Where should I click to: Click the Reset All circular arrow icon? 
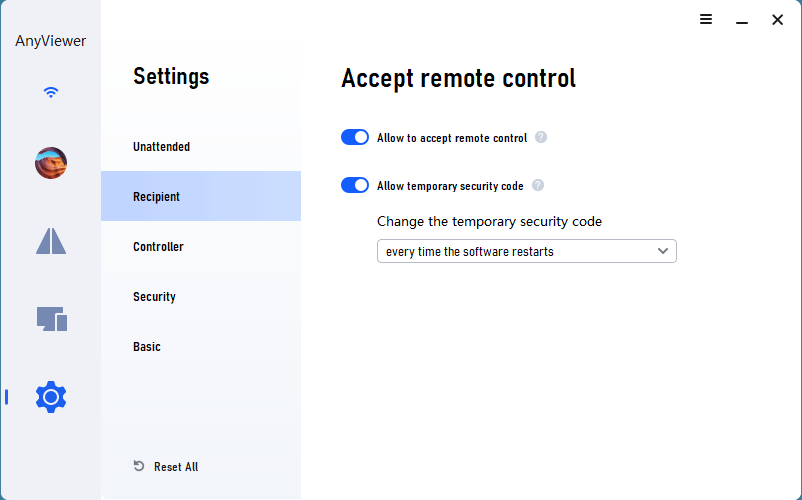coord(139,466)
